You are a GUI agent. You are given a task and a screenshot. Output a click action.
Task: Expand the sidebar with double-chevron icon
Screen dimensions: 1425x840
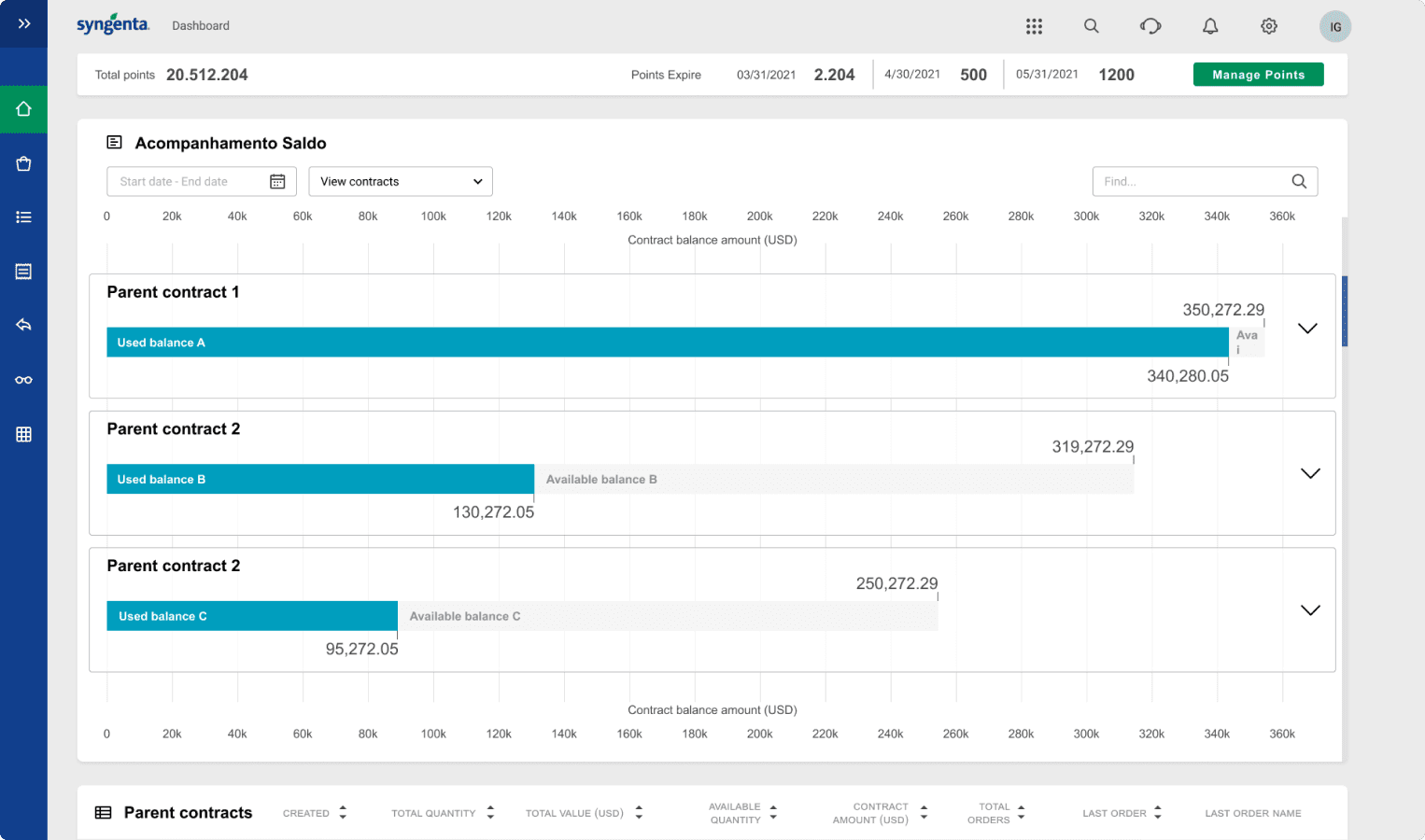click(24, 23)
